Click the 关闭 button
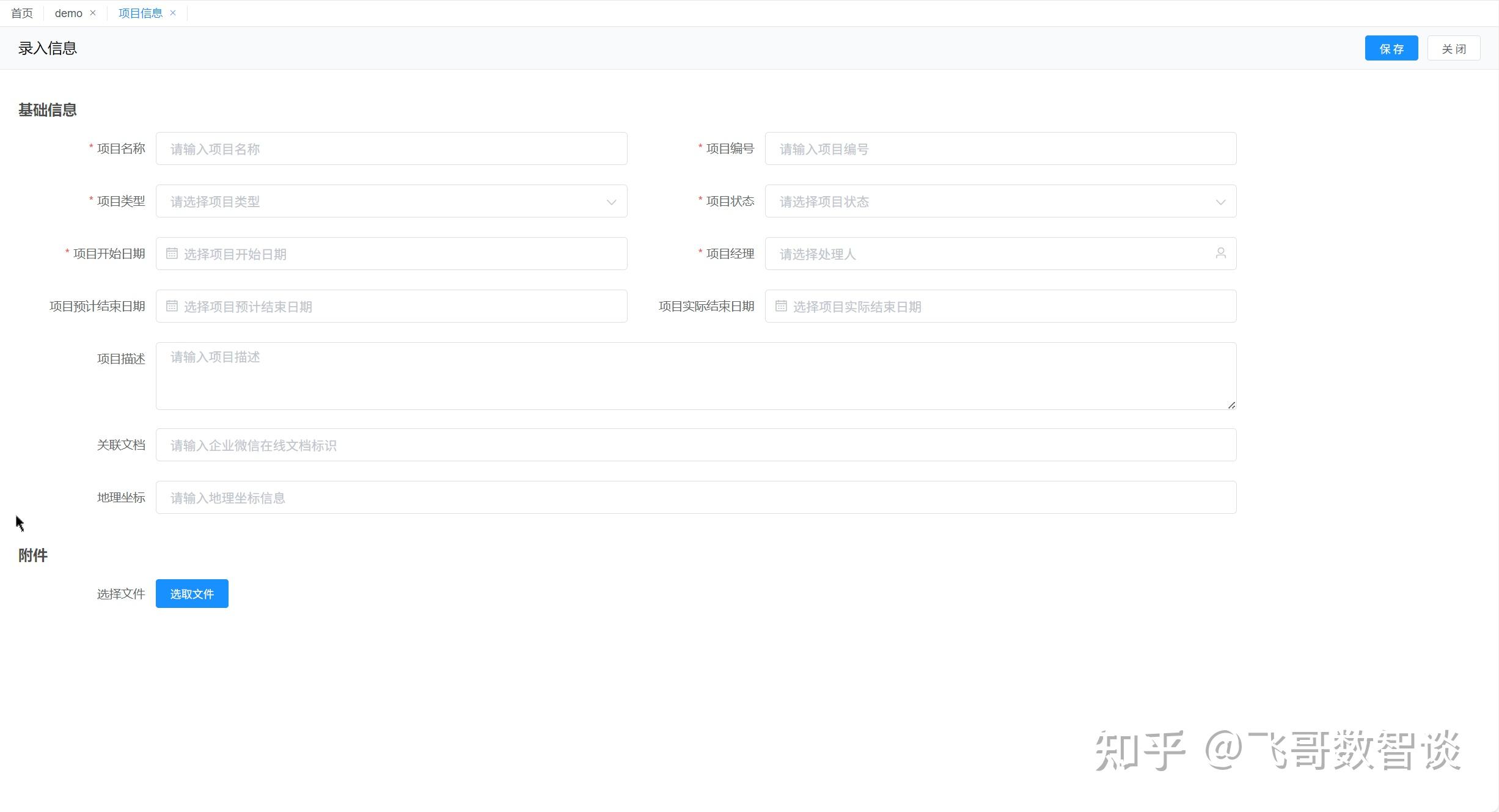This screenshot has height=812, width=1499. pos(1453,48)
